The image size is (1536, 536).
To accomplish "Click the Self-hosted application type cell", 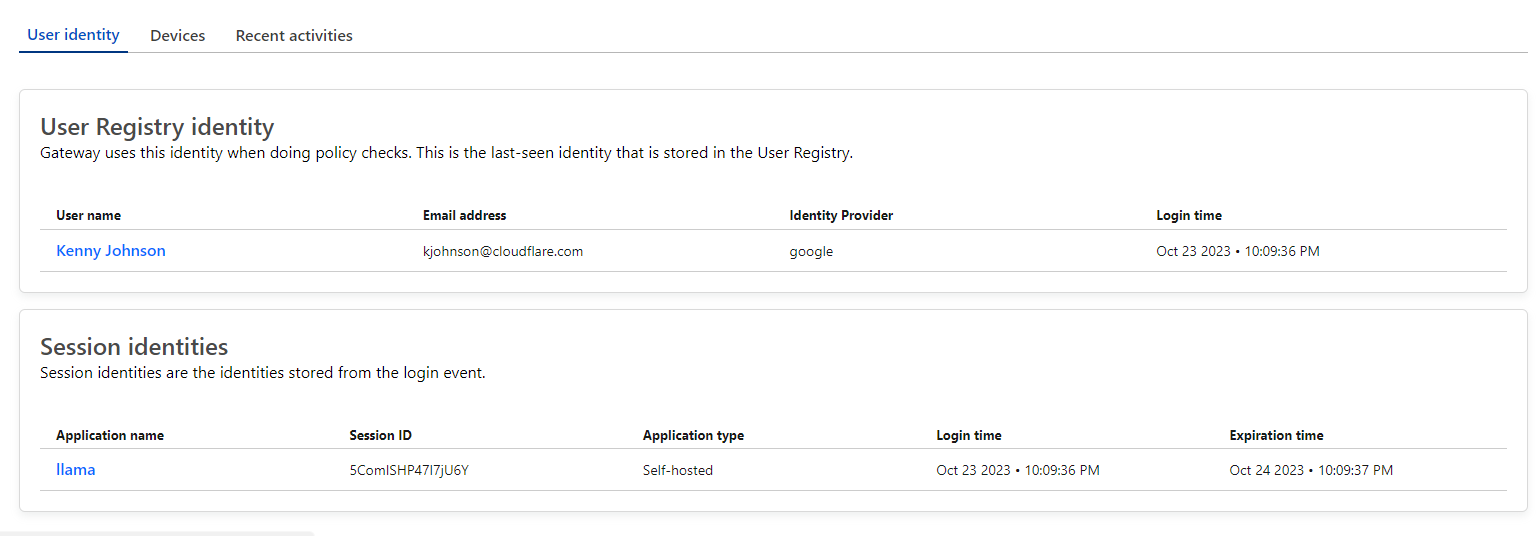I will point(678,471).
